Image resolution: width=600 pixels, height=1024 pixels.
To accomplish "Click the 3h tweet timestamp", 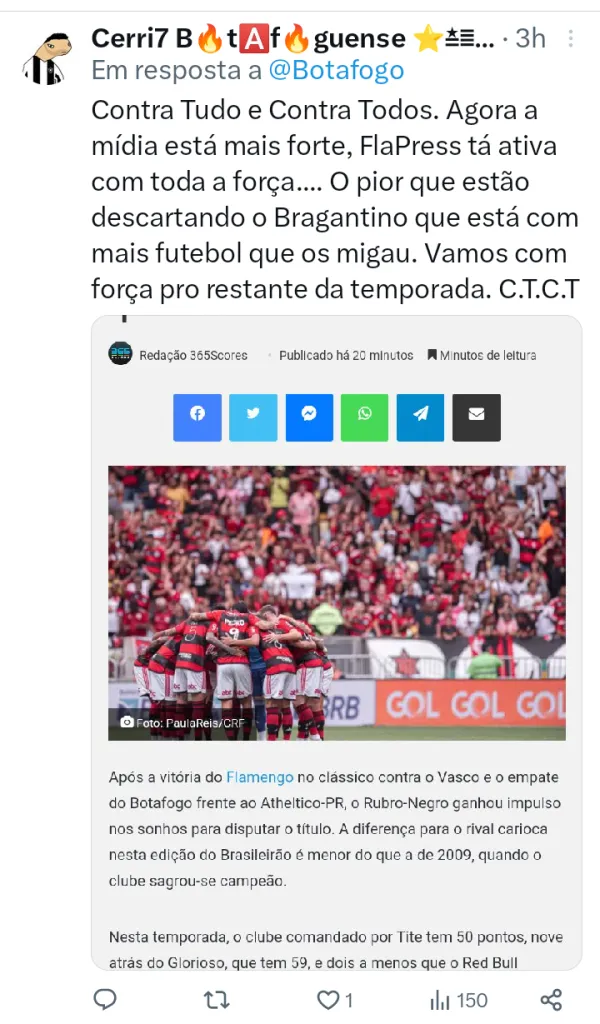I will tap(530, 39).
